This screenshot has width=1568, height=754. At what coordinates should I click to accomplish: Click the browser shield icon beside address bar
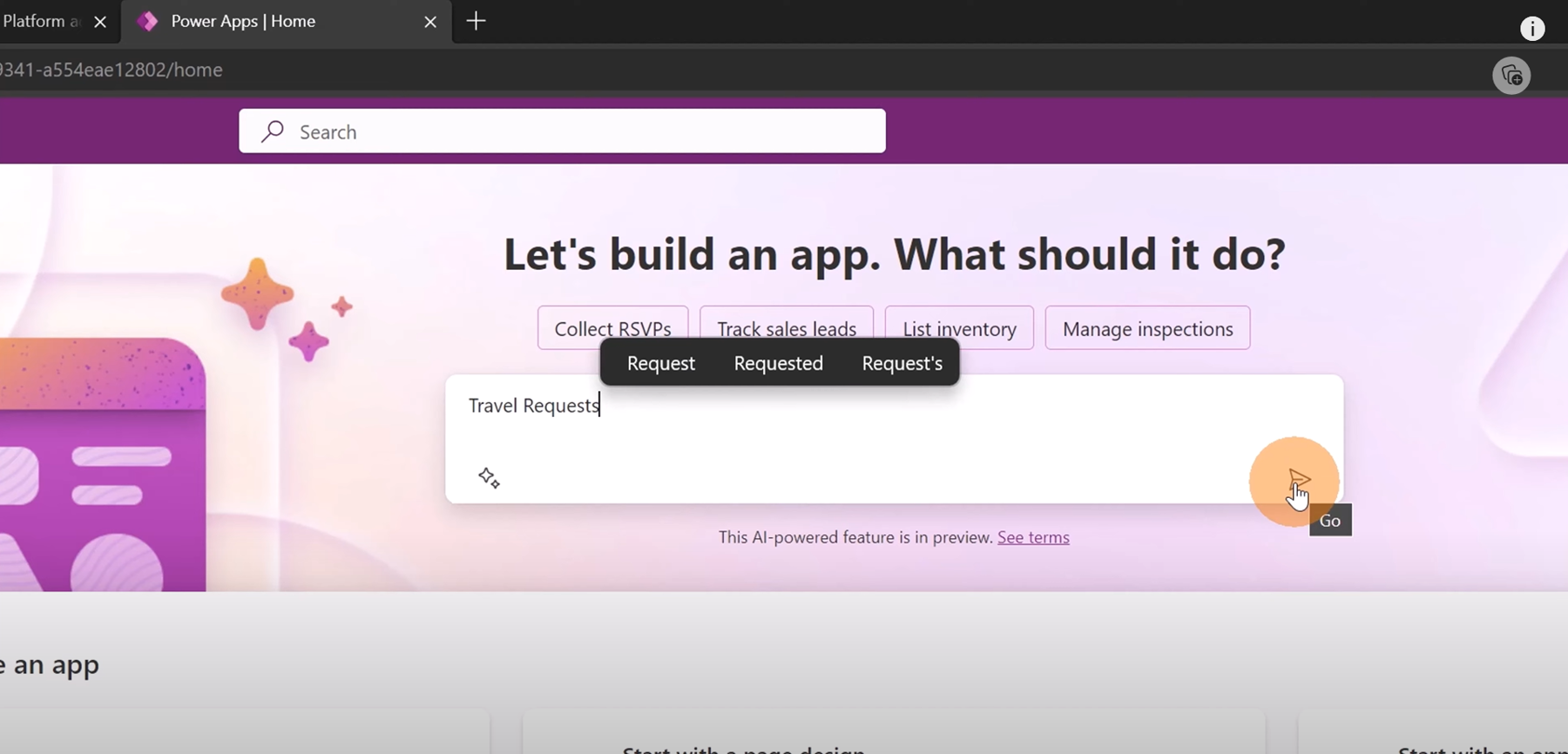point(1511,76)
